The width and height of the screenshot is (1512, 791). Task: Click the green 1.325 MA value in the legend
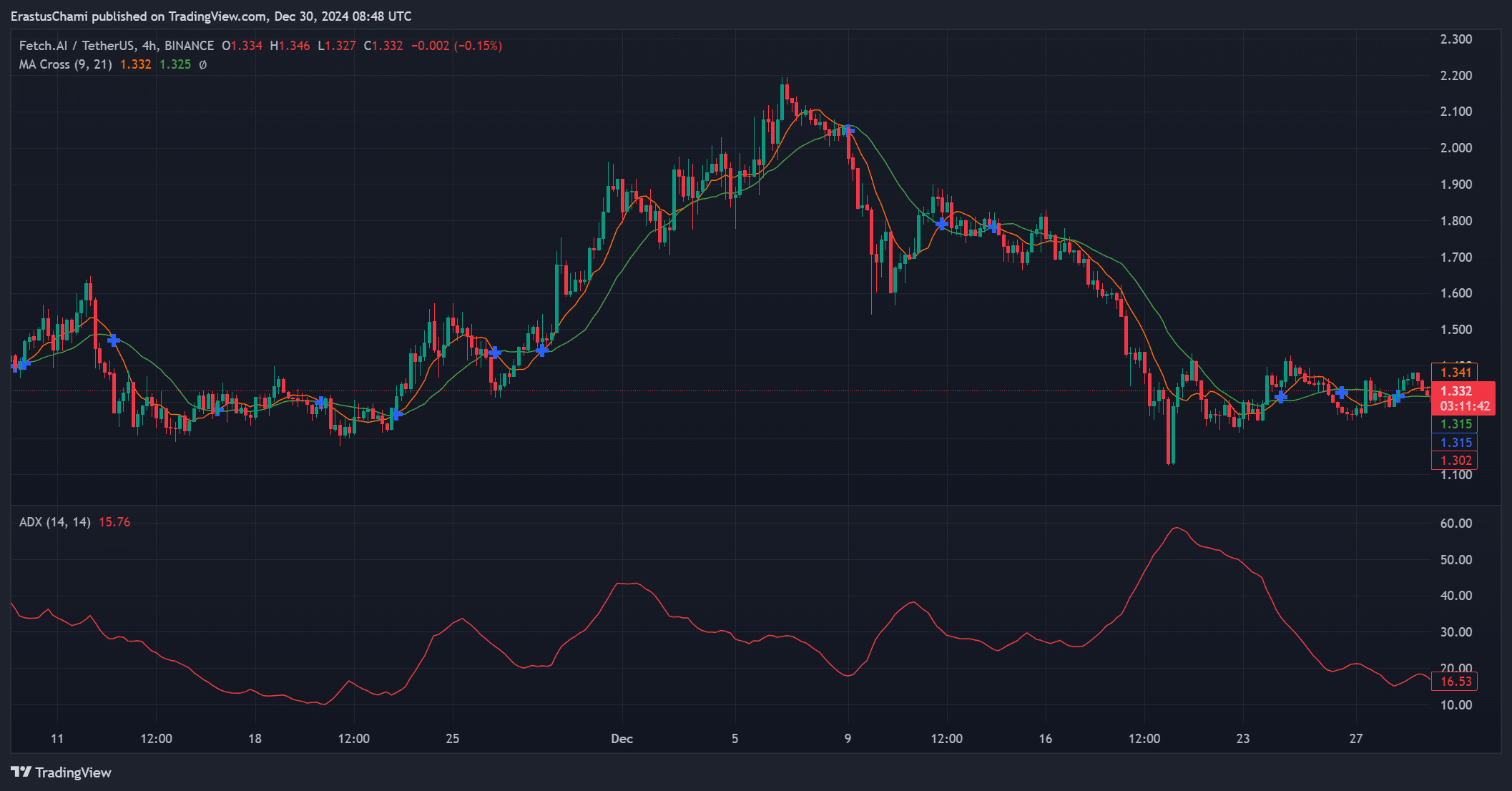[175, 64]
